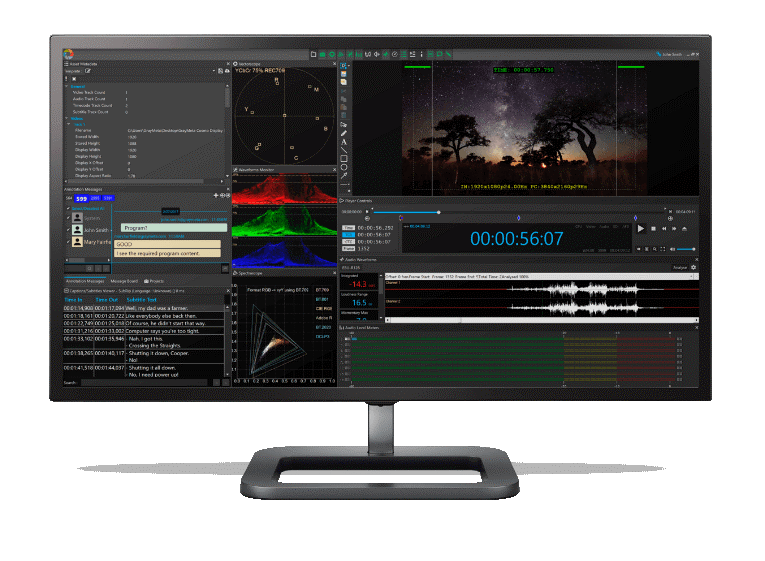Click the fullscreen icon under transport buttons
This screenshot has height=561, width=765.
tap(663, 249)
